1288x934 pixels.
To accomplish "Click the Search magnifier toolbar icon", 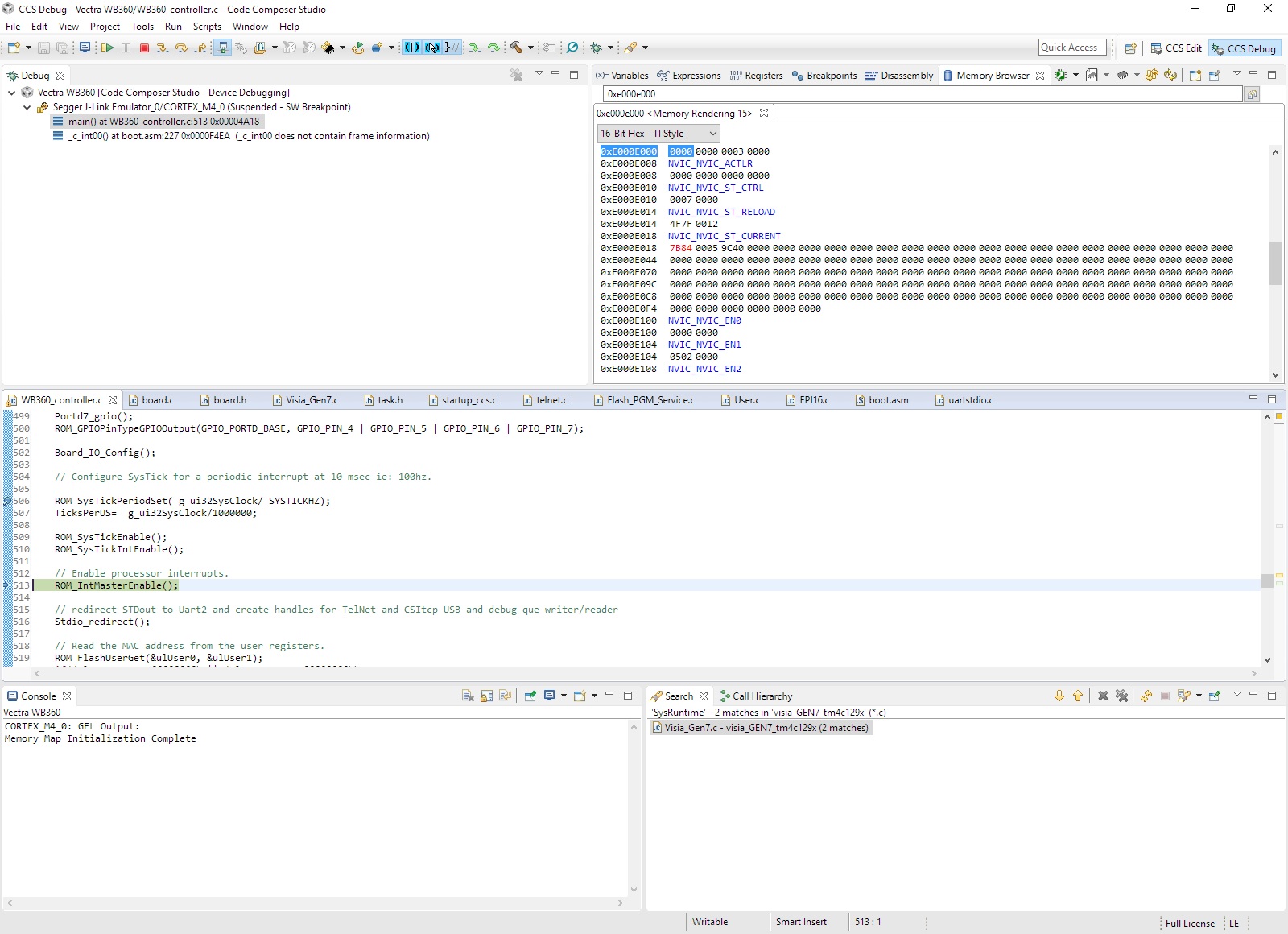I will pos(572,48).
